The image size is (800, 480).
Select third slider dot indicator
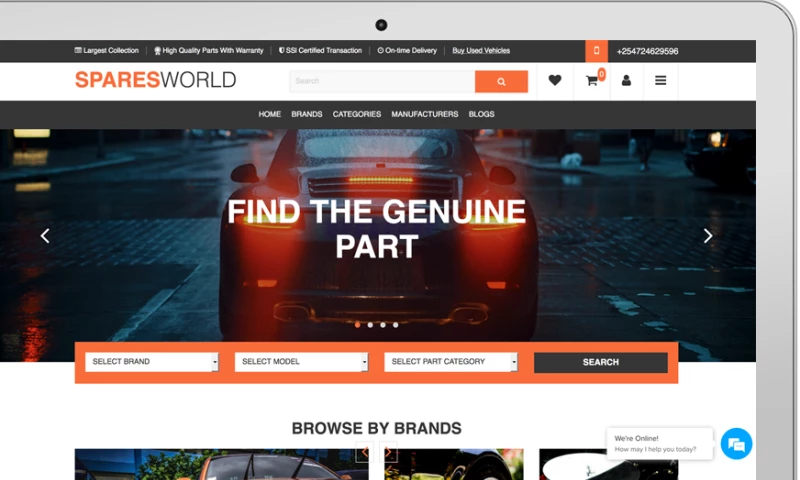(x=383, y=325)
